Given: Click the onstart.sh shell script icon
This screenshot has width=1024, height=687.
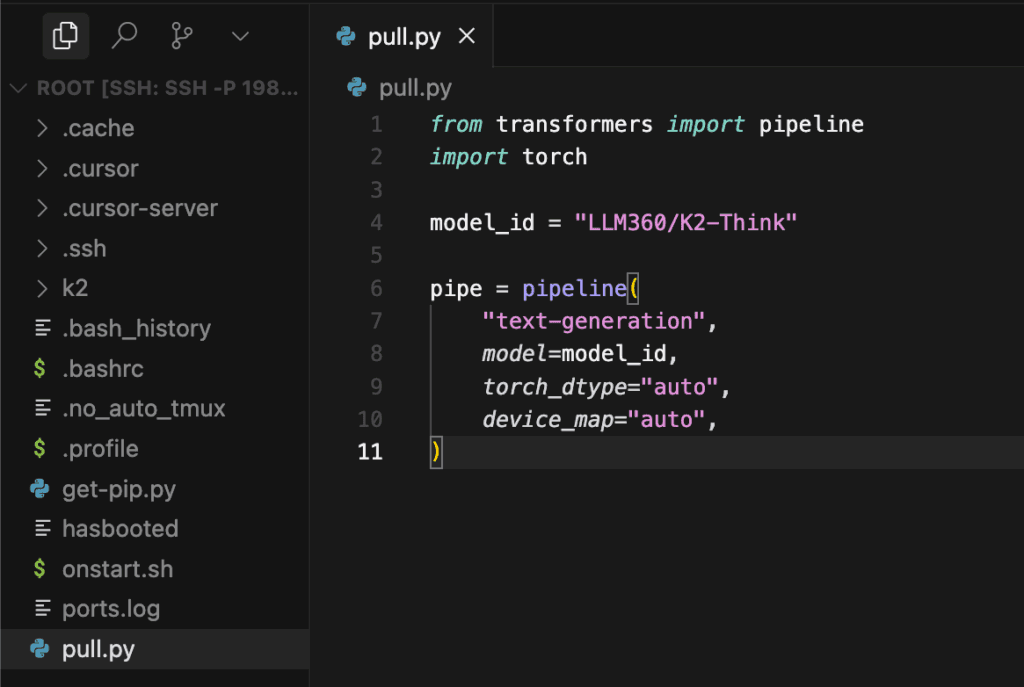Looking at the screenshot, I should point(40,569).
